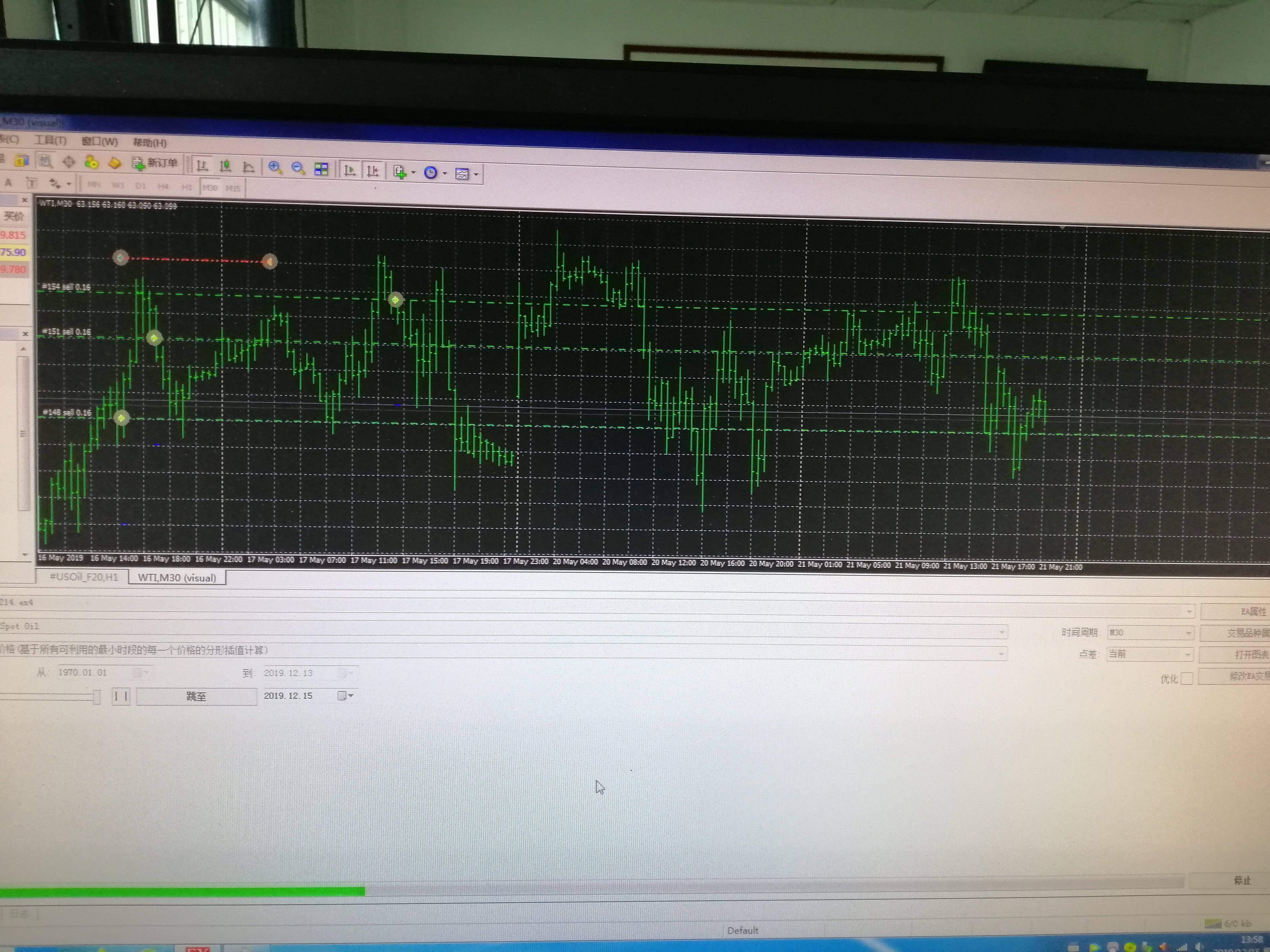Screen dimensions: 1270x952
Task: Click the 停止 stop button
Action: (1230, 880)
